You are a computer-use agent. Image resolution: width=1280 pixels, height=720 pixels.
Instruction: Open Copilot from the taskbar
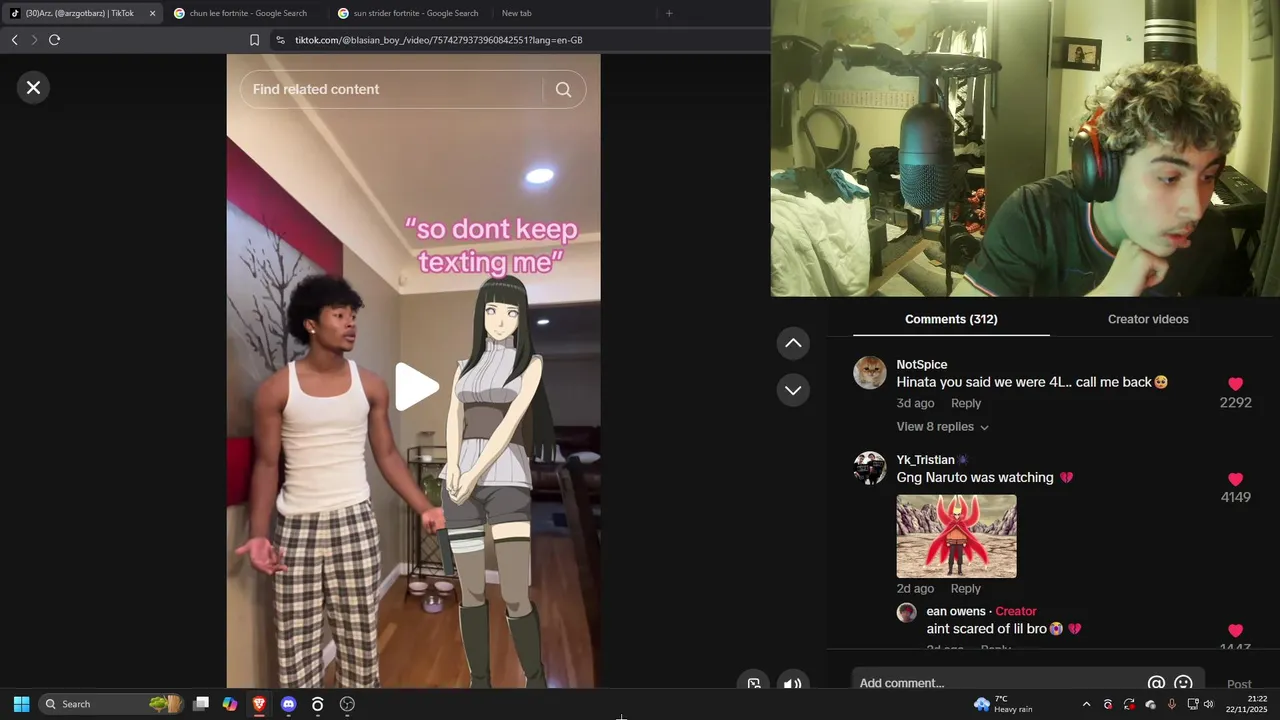[230, 704]
